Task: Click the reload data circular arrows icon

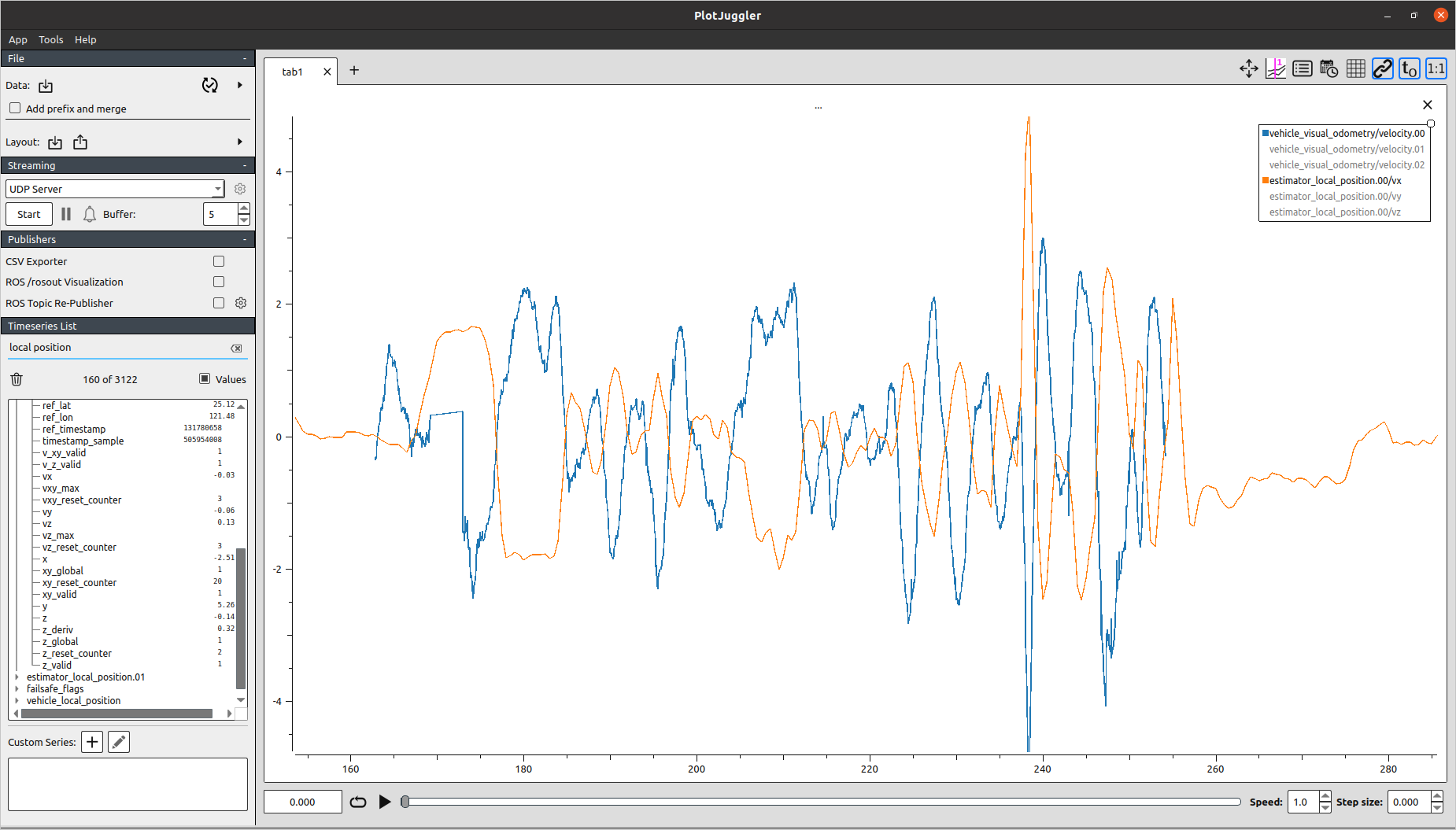Action: pos(209,85)
